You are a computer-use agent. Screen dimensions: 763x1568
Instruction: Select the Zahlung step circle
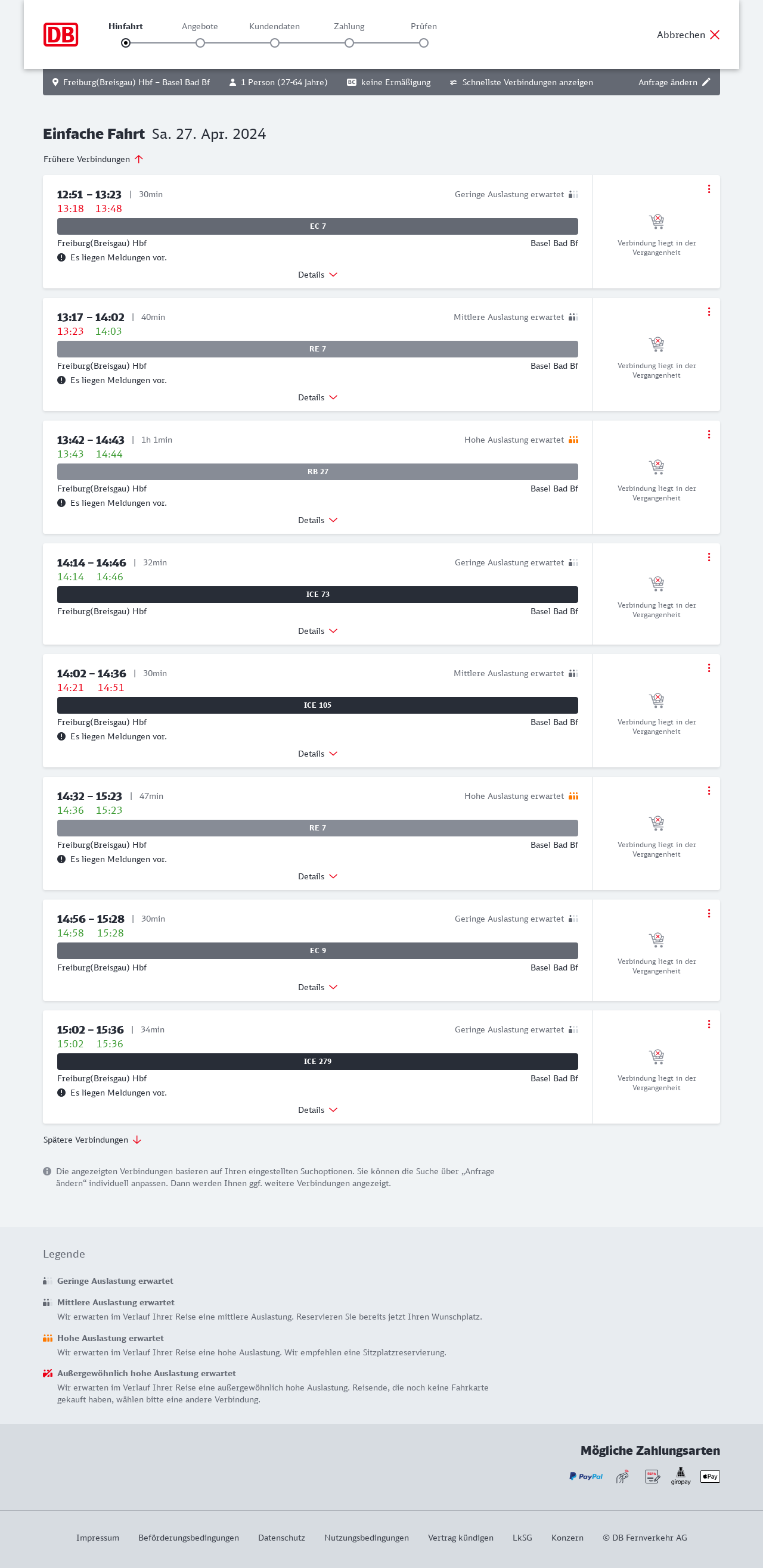coord(349,43)
